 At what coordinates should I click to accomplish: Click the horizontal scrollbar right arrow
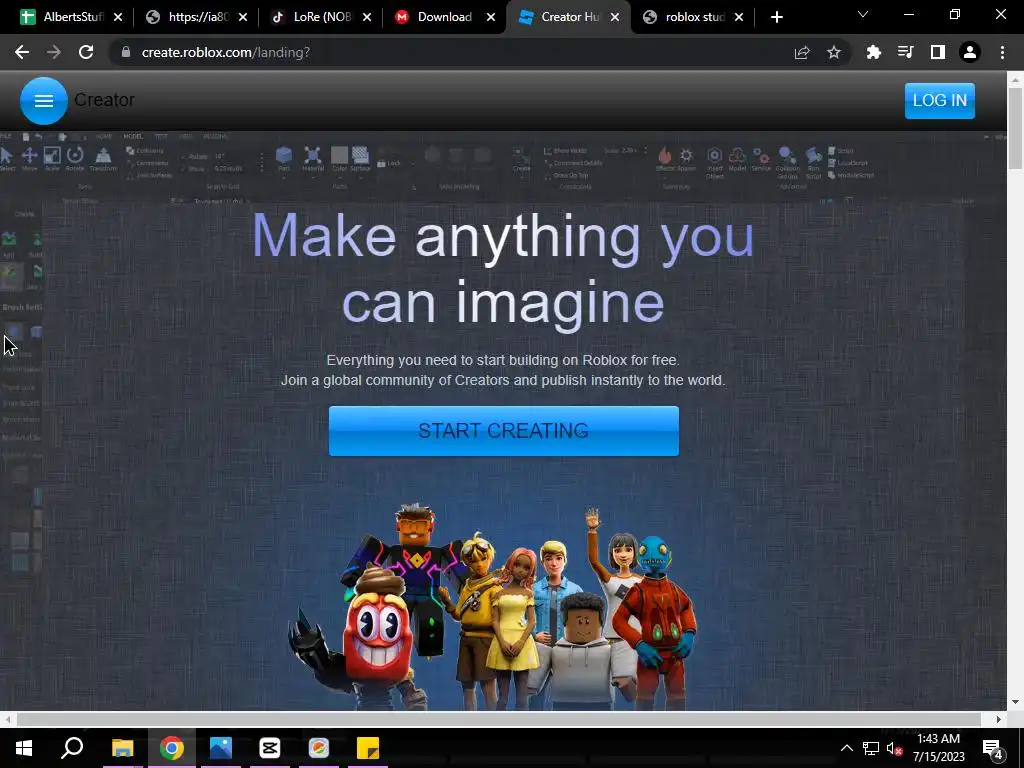(x=999, y=719)
